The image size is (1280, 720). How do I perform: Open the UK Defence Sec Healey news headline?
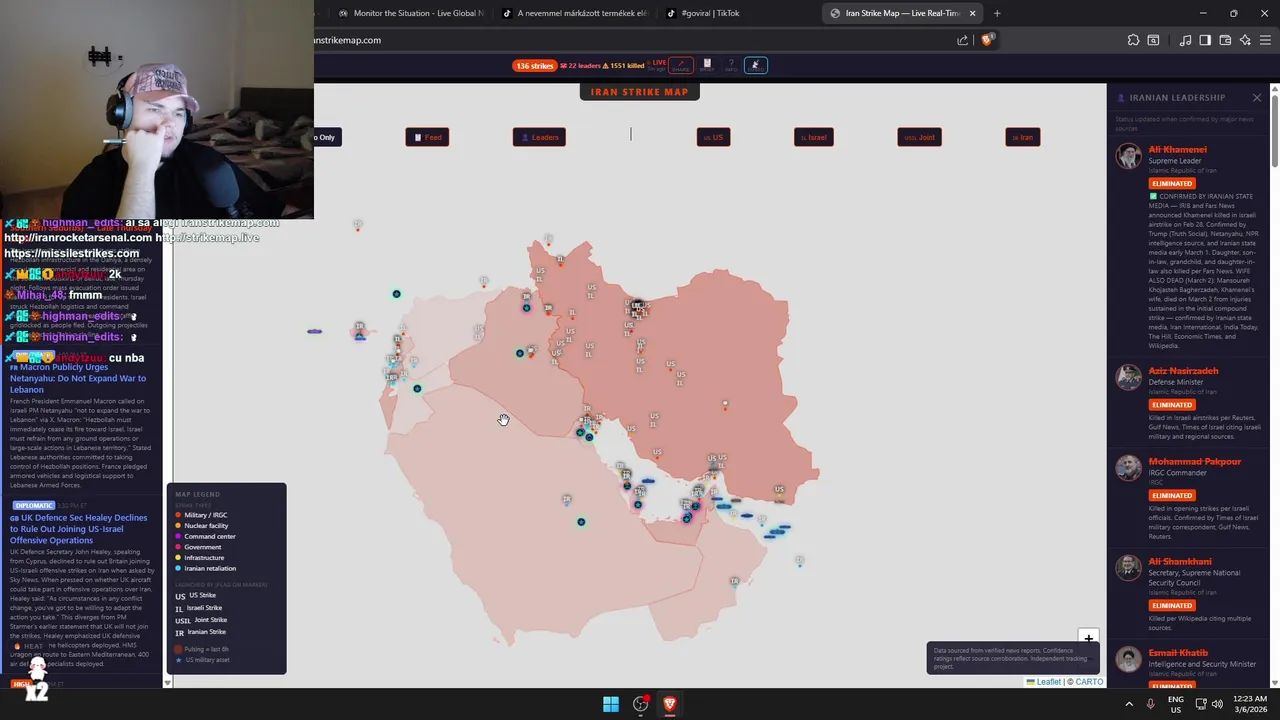tap(78, 529)
